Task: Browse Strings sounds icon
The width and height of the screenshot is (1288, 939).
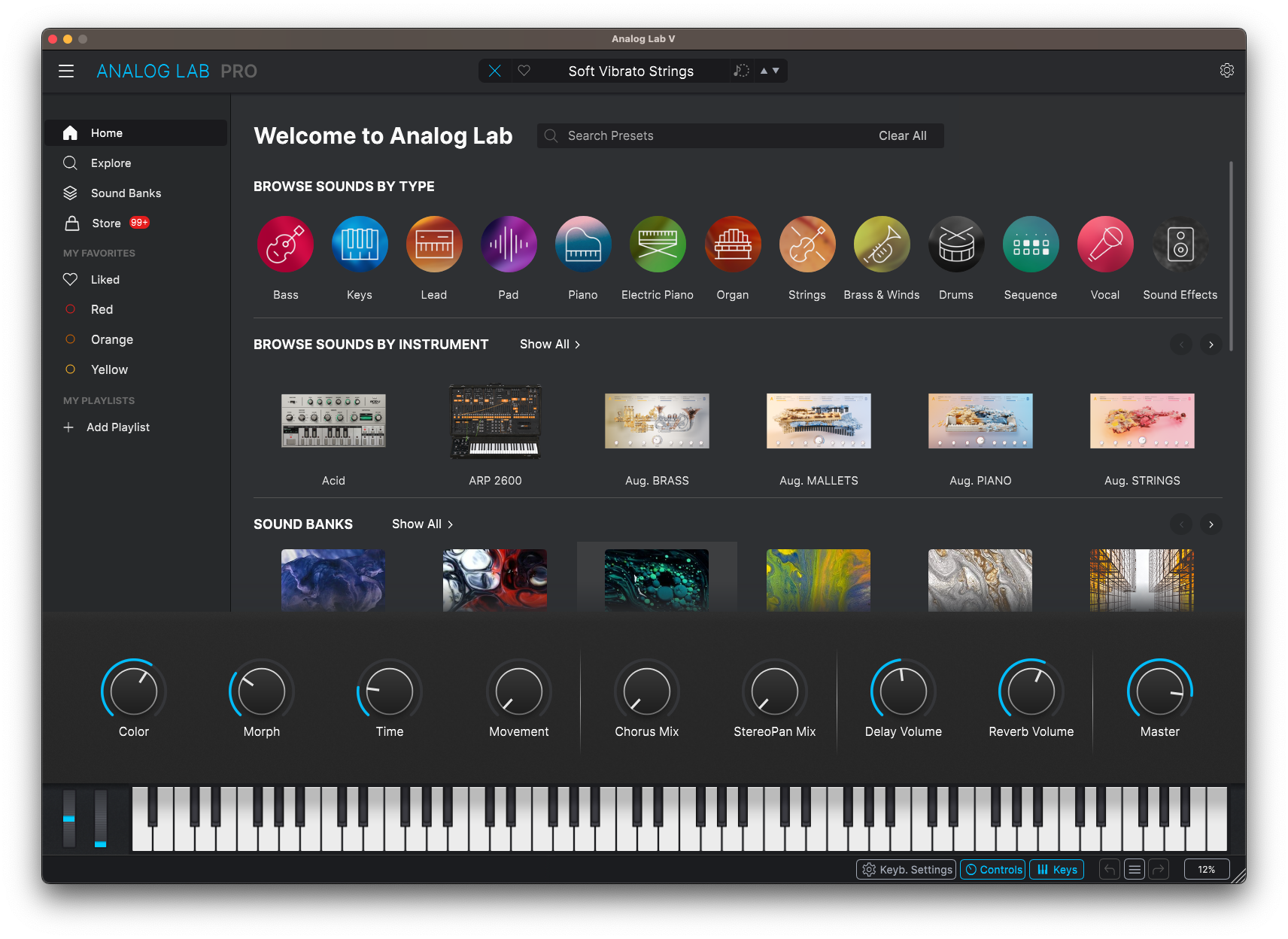Action: point(807,245)
